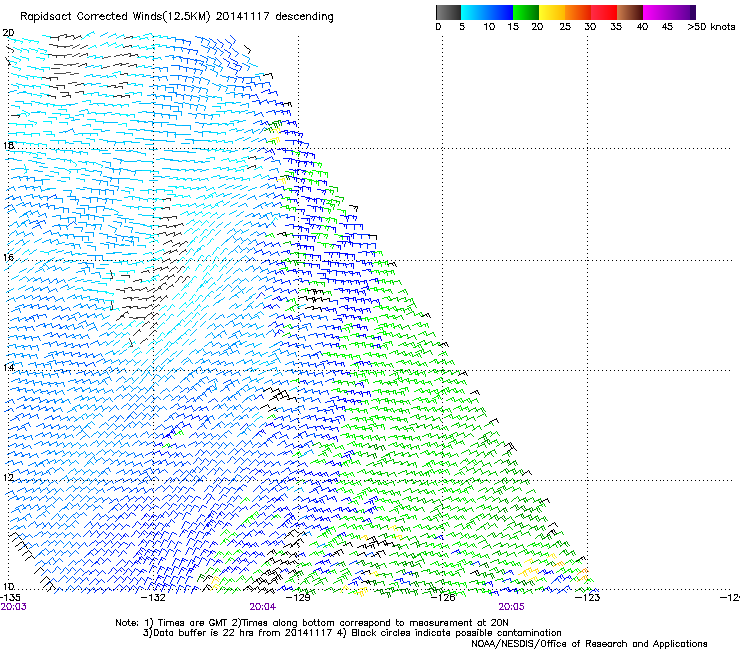
Task: Click the legend label '25'
Action: pyautogui.click(x=565, y=27)
